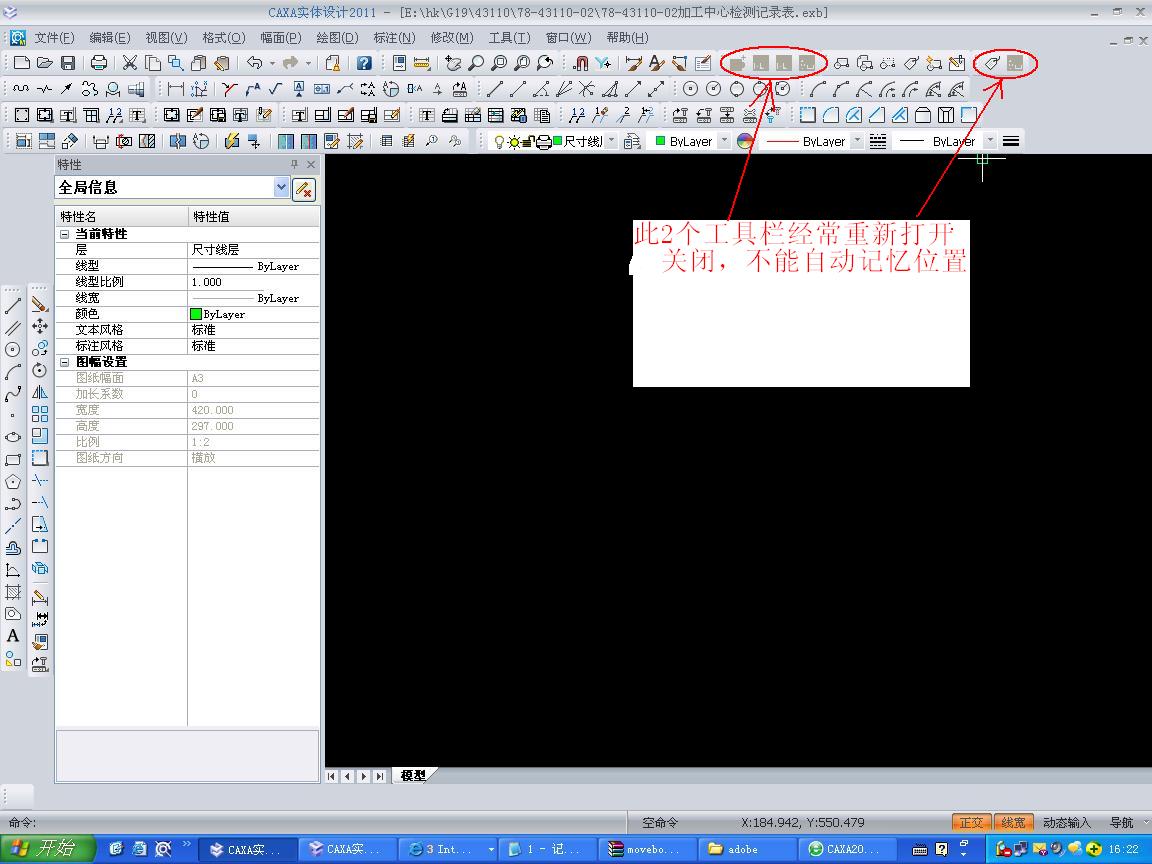This screenshot has height=864, width=1152.
Task: Click the blue question mark help icon
Action: pyautogui.click(x=364, y=63)
